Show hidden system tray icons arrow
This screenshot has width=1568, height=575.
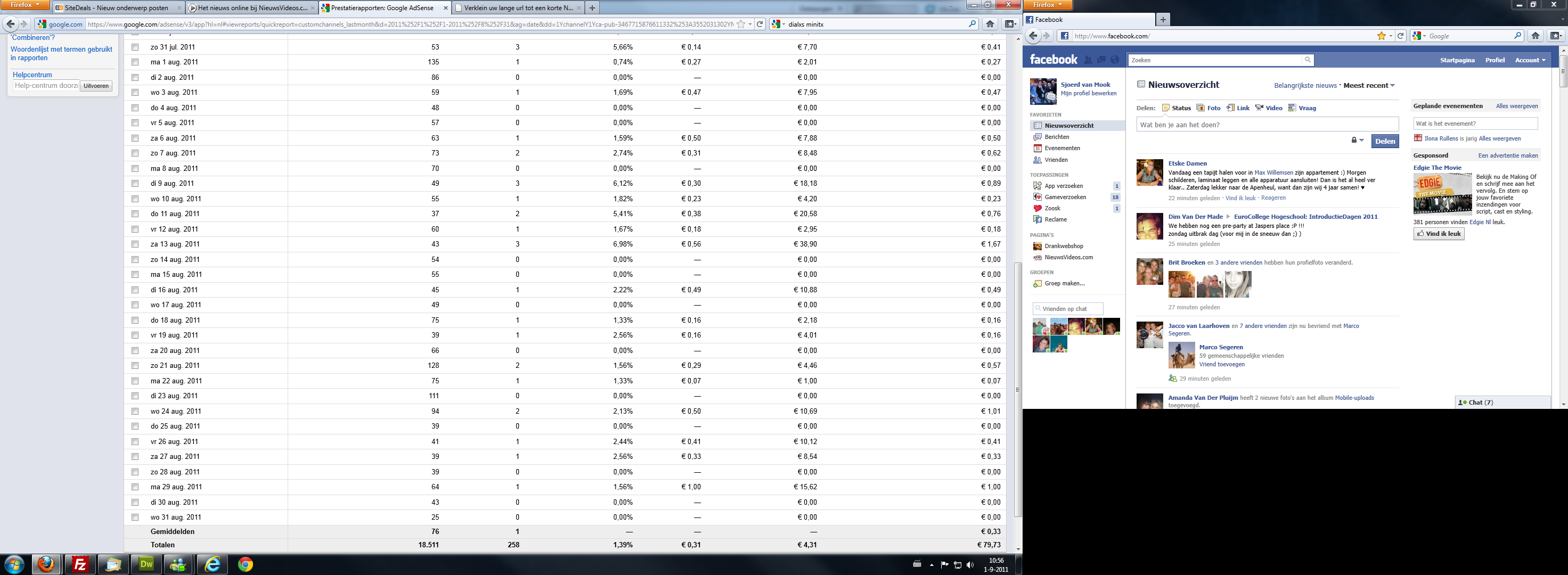[x=932, y=565]
